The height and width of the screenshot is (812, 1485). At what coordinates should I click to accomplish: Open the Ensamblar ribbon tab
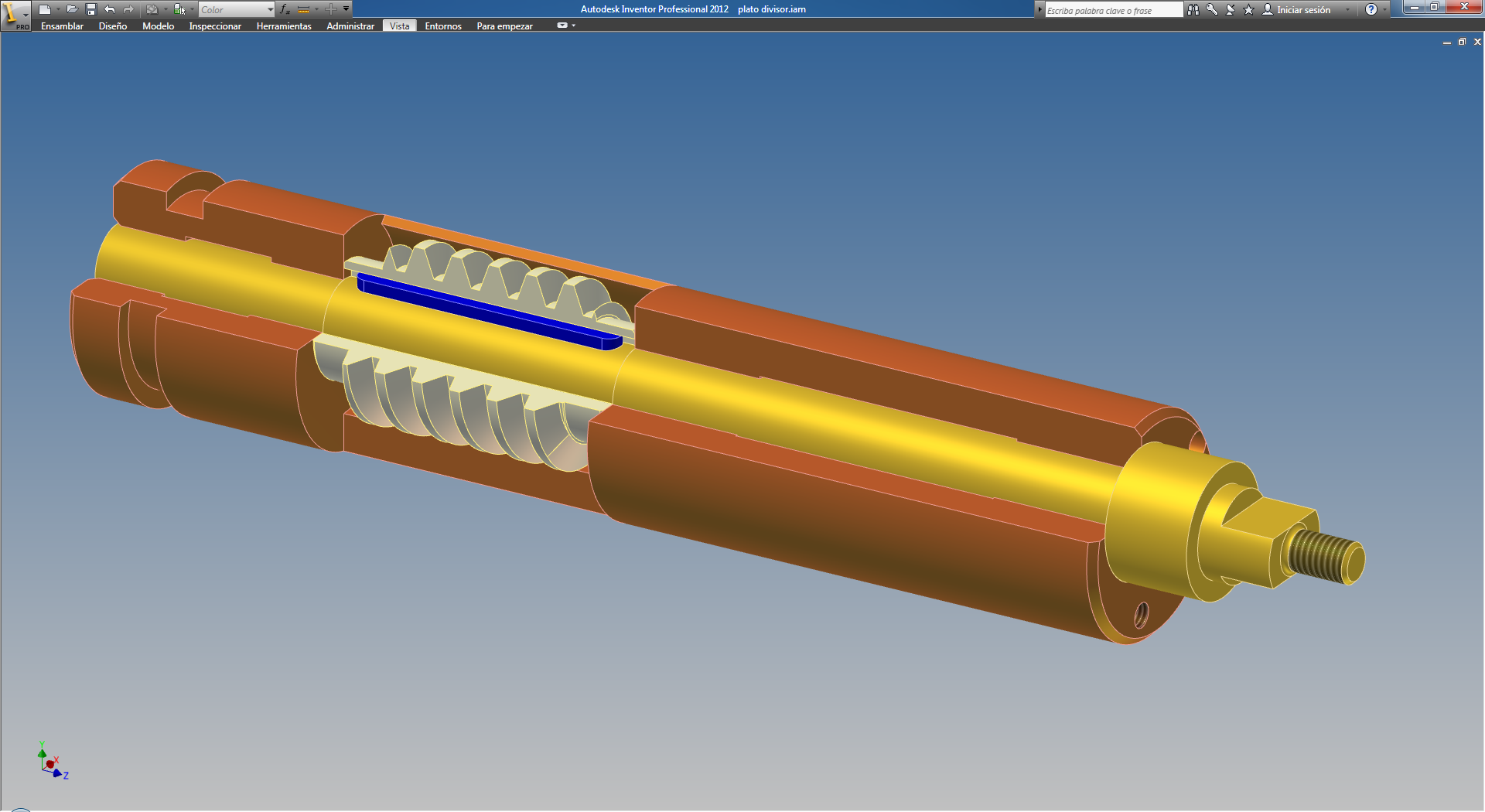pos(62,26)
